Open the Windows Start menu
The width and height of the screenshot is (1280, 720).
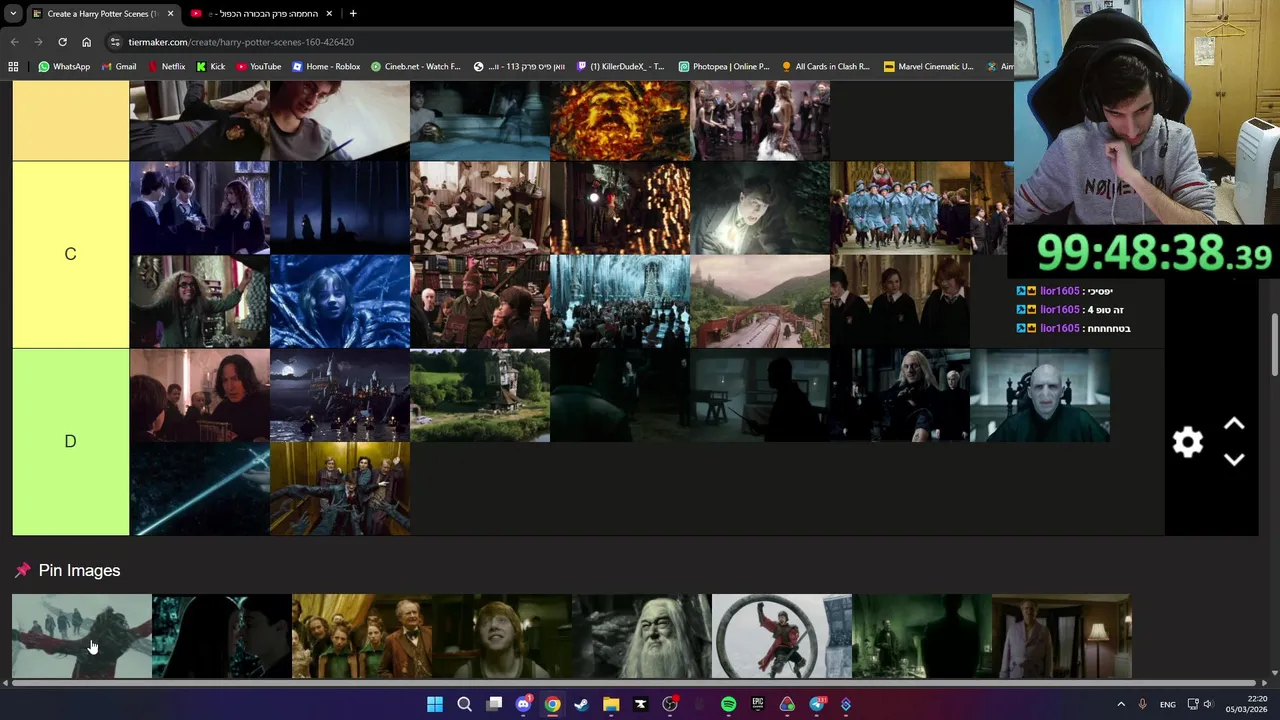pos(435,704)
